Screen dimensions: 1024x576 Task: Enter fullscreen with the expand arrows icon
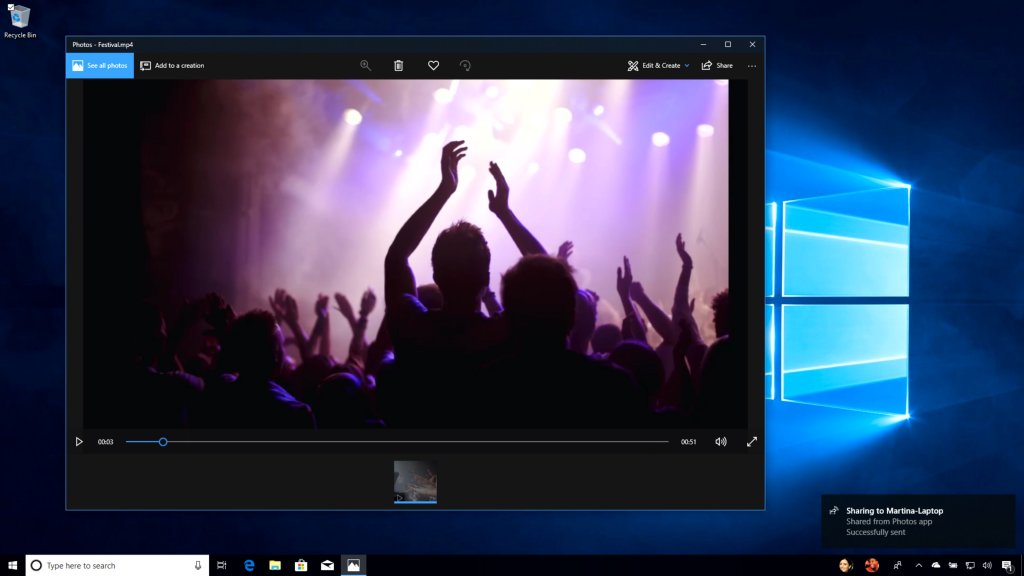[752, 441]
